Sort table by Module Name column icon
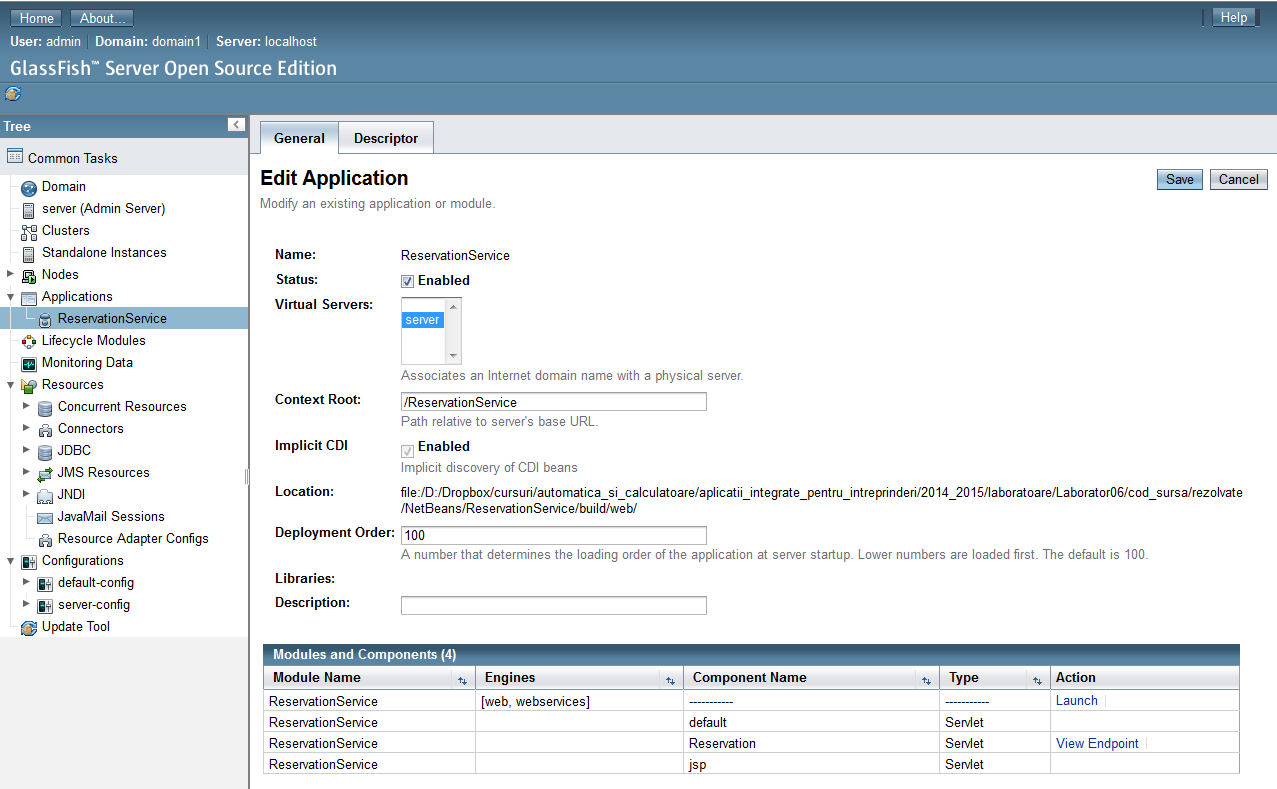 point(462,679)
